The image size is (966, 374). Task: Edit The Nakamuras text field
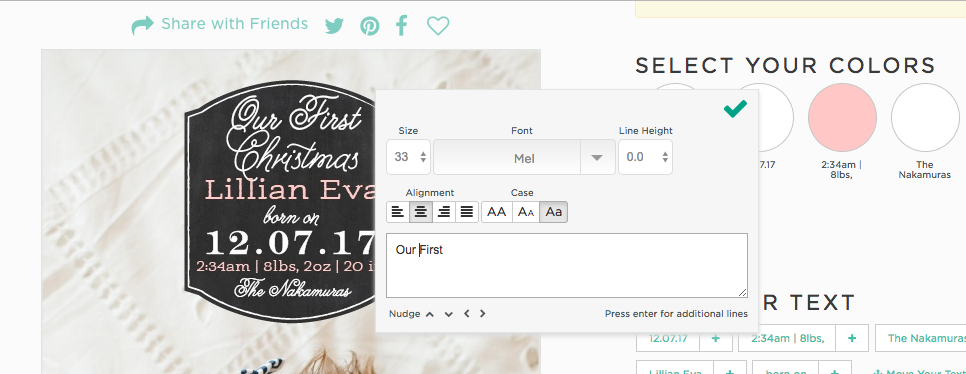[920, 338]
